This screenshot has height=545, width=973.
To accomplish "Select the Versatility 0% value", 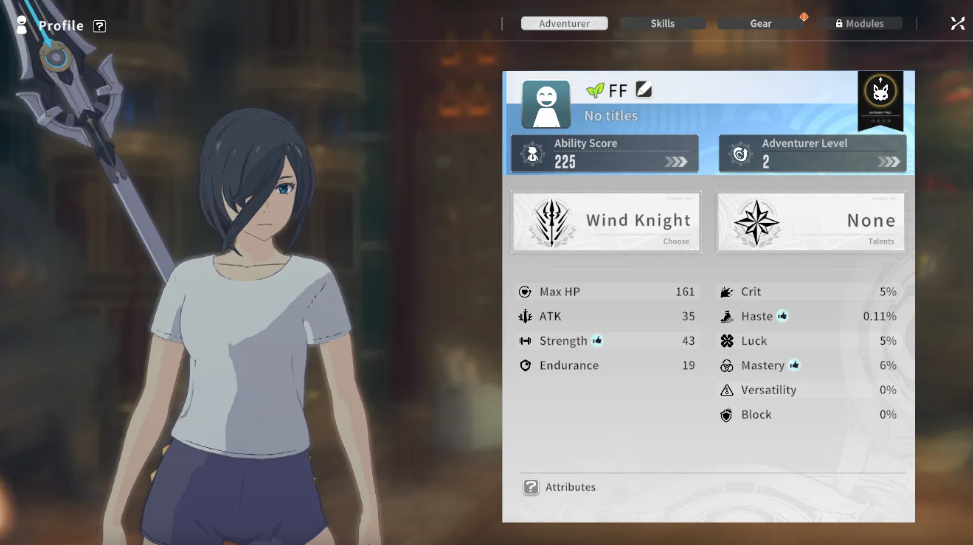I will point(888,390).
